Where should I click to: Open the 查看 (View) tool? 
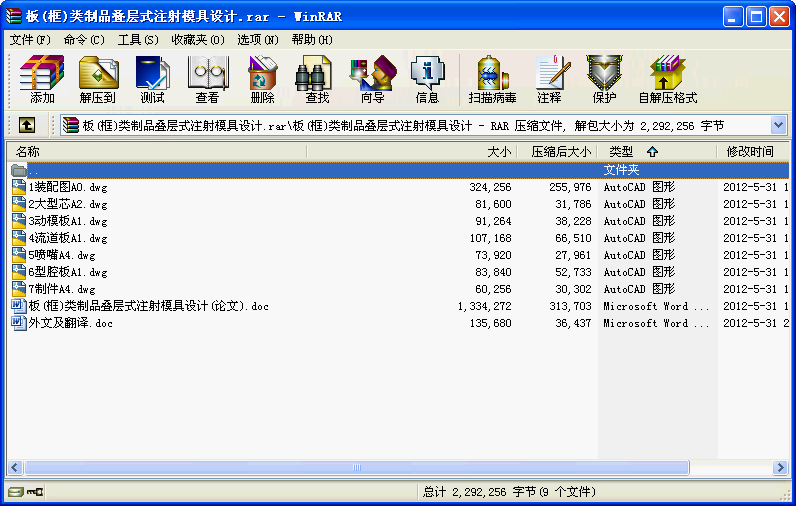(x=208, y=80)
